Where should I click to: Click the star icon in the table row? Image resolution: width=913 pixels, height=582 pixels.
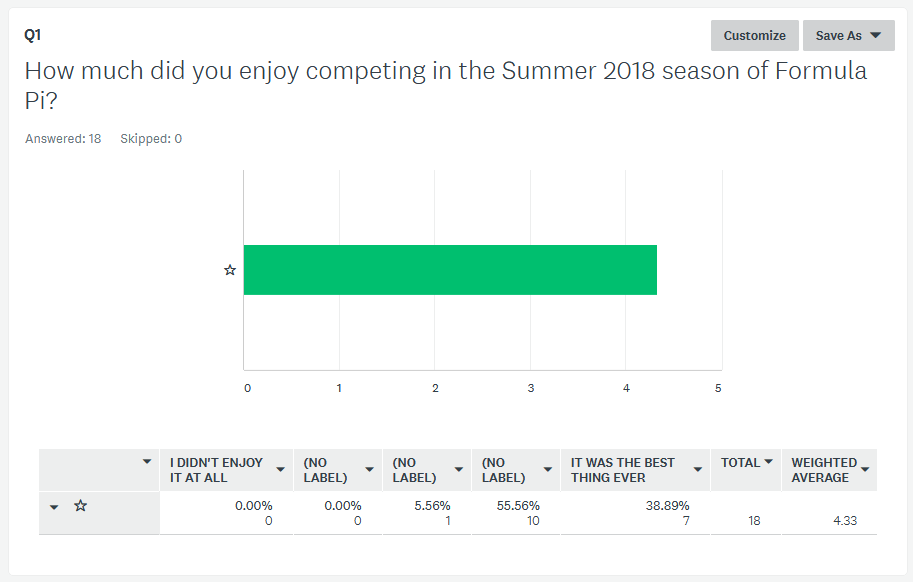(80, 506)
